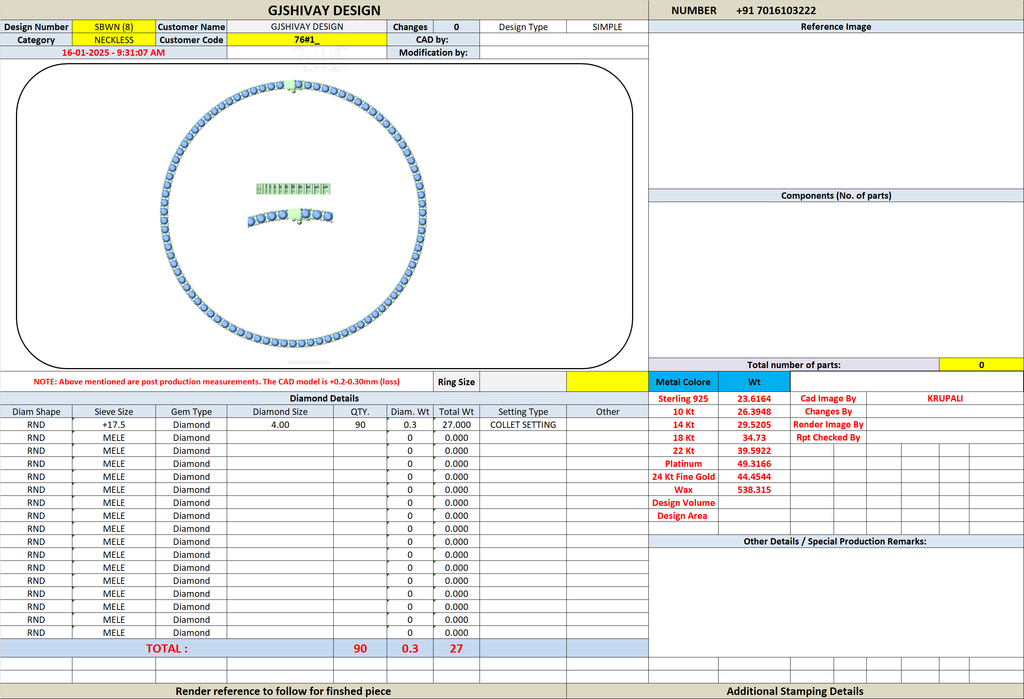Click the Design Area label
The width and height of the screenshot is (1024, 699).
683,516
